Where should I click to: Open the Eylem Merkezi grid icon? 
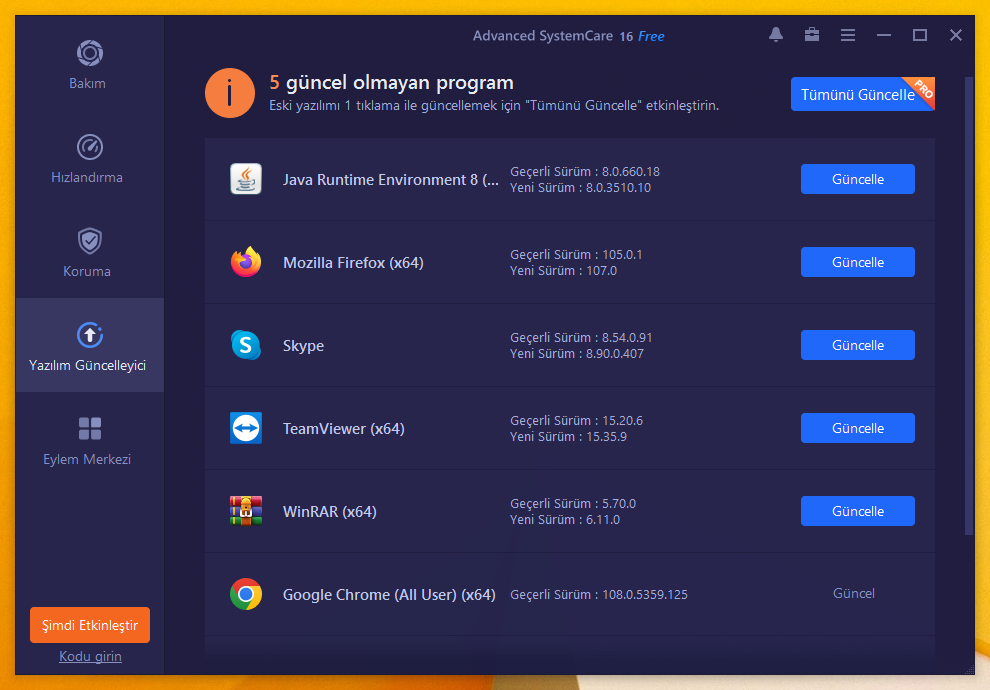click(90, 429)
